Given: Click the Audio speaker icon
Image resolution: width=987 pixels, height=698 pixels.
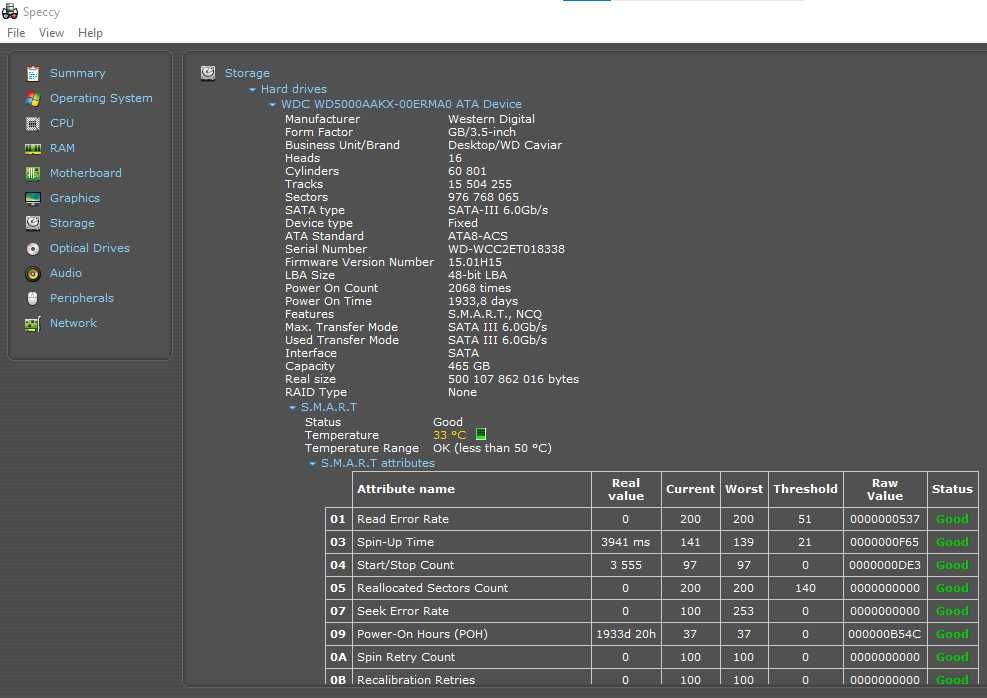Looking at the screenshot, I should coord(33,274).
